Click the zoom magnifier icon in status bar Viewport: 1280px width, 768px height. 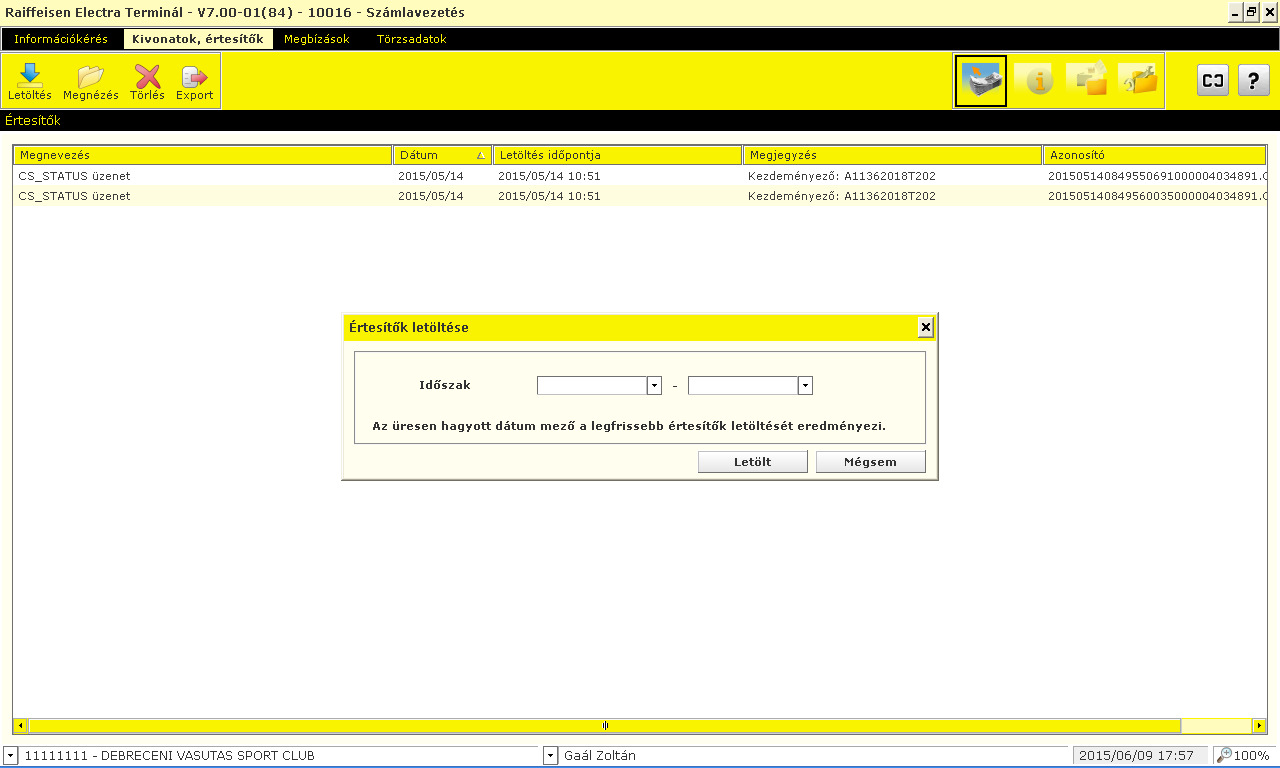1224,756
